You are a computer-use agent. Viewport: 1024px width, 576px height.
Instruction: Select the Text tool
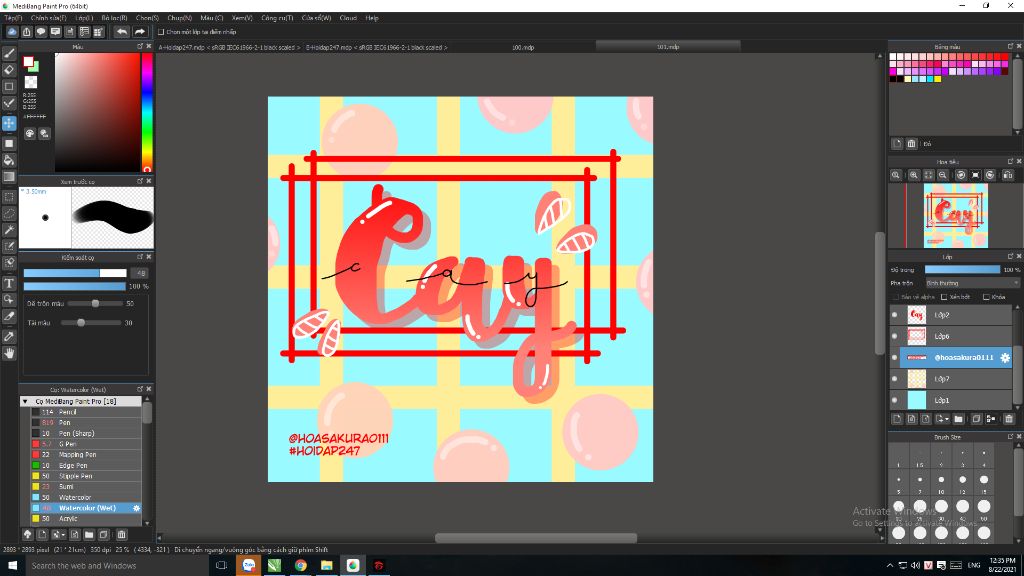pos(9,283)
